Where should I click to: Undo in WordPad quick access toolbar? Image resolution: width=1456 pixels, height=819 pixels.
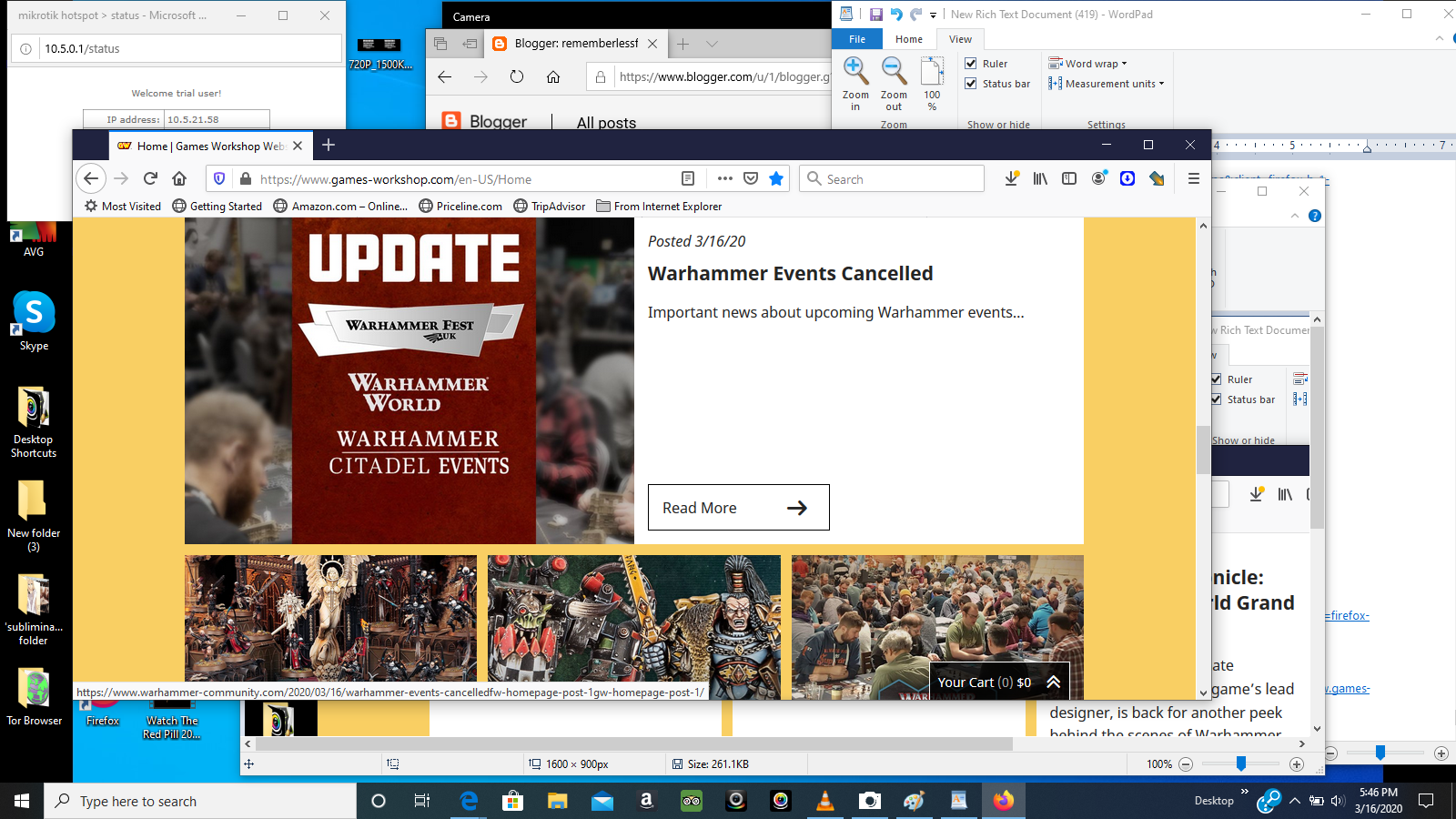(896, 15)
